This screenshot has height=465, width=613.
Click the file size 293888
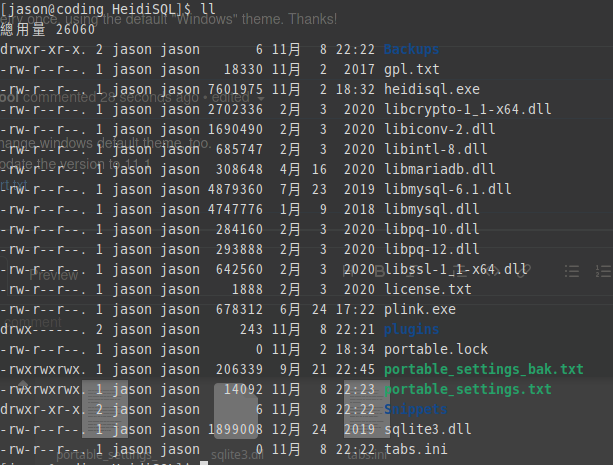click(239, 249)
